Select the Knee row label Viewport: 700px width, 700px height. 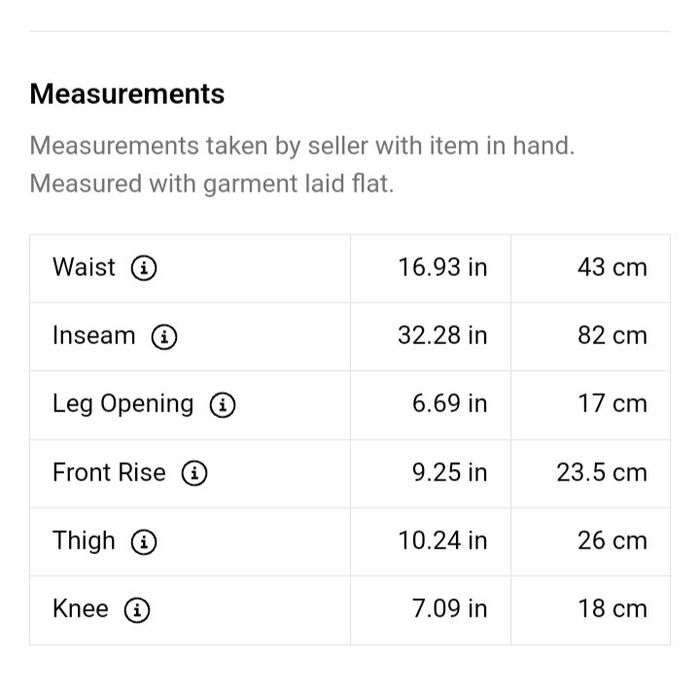[x=80, y=609]
